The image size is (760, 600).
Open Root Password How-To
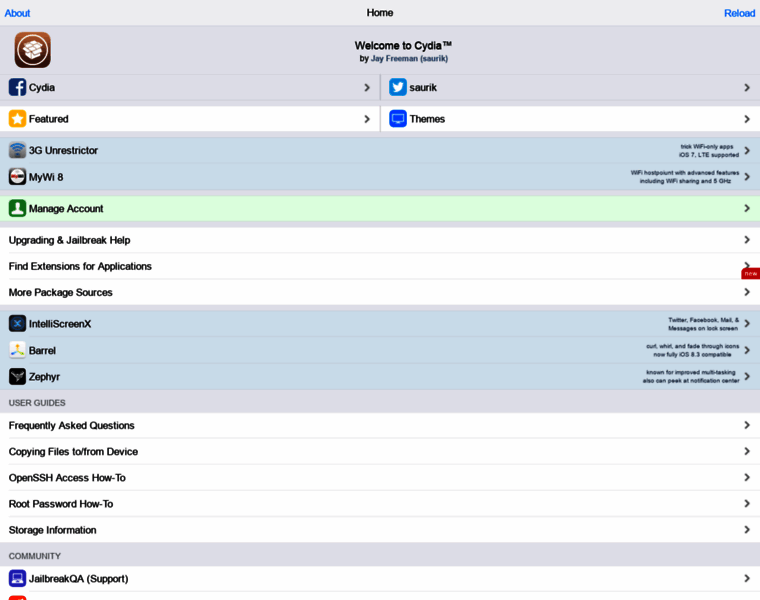coord(380,504)
